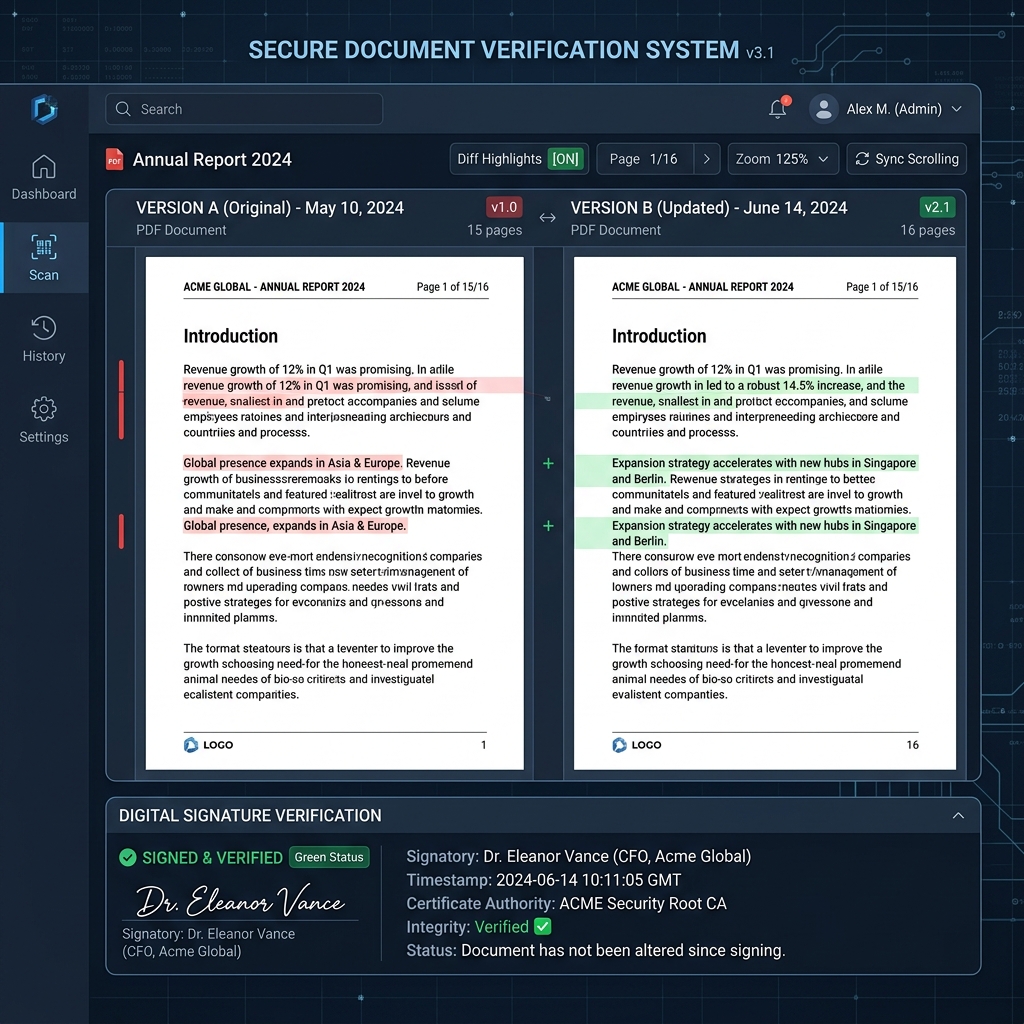Open the Dashboard section
The image size is (1024, 1024).
pyautogui.click(x=44, y=178)
